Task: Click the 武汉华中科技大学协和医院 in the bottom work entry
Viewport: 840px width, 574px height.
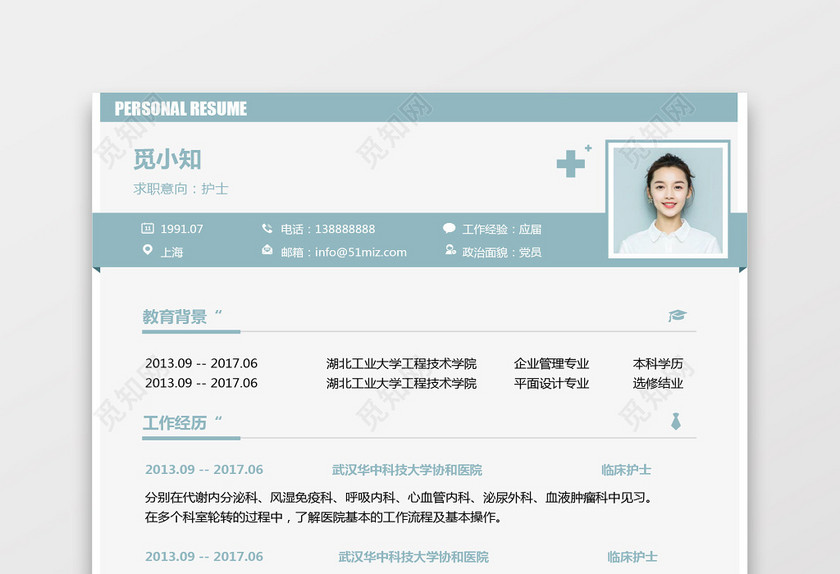Action: tap(414, 557)
